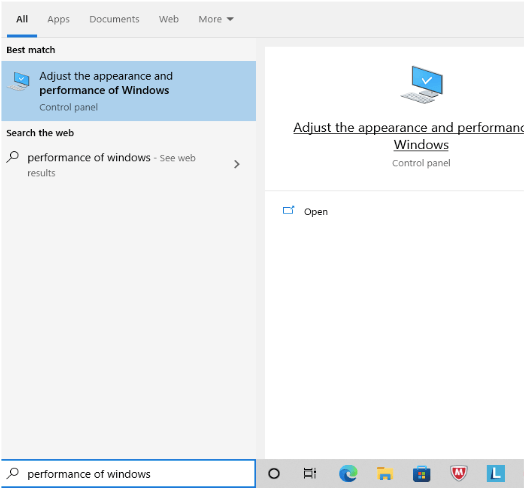This screenshot has height=489, width=524.
Task: Click magnifier icon beside web search result
Action: (13, 157)
